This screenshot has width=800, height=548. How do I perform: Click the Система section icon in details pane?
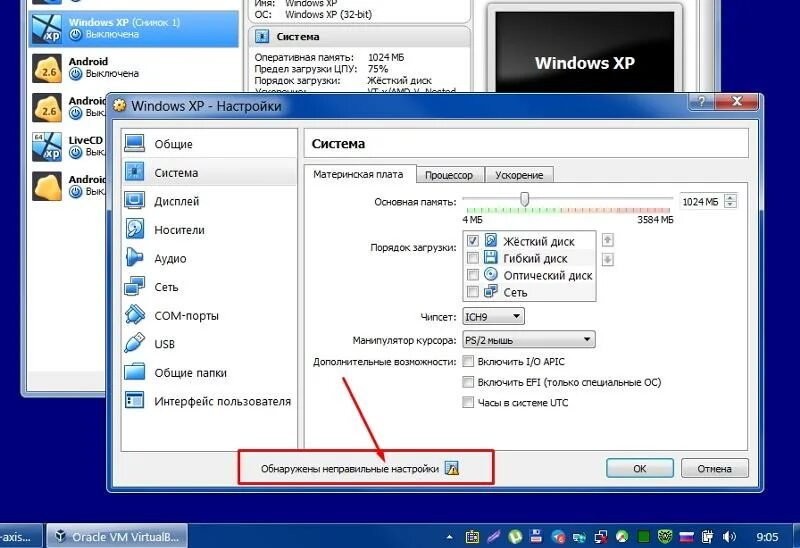[x=262, y=36]
